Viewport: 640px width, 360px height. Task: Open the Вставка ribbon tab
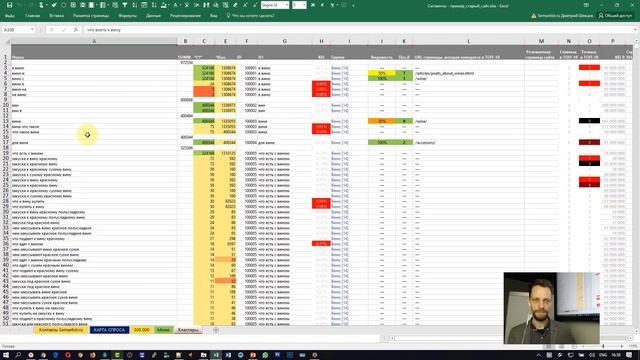tap(56, 16)
